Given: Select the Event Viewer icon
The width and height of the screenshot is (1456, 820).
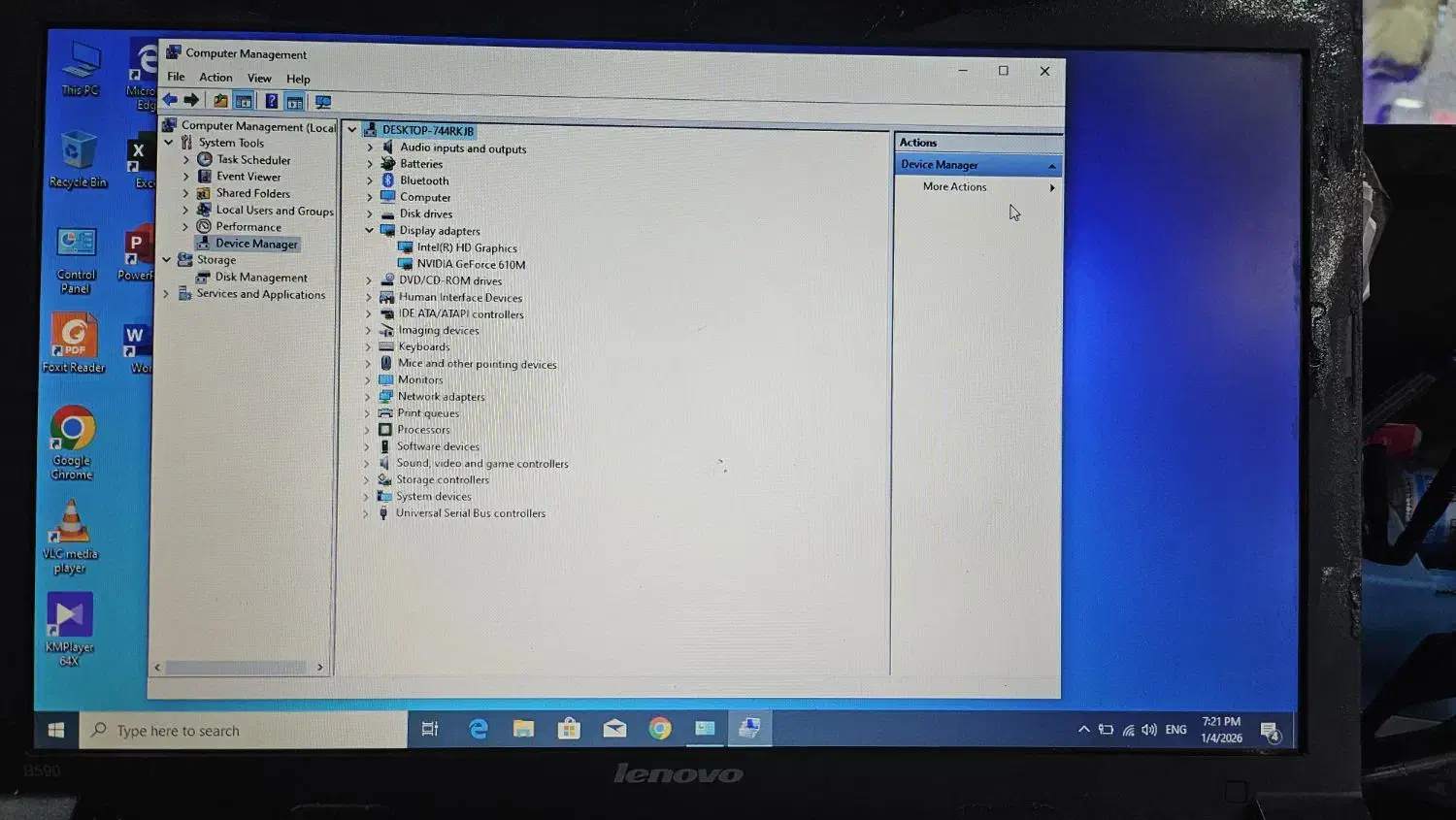Looking at the screenshot, I should (x=204, y=176).
